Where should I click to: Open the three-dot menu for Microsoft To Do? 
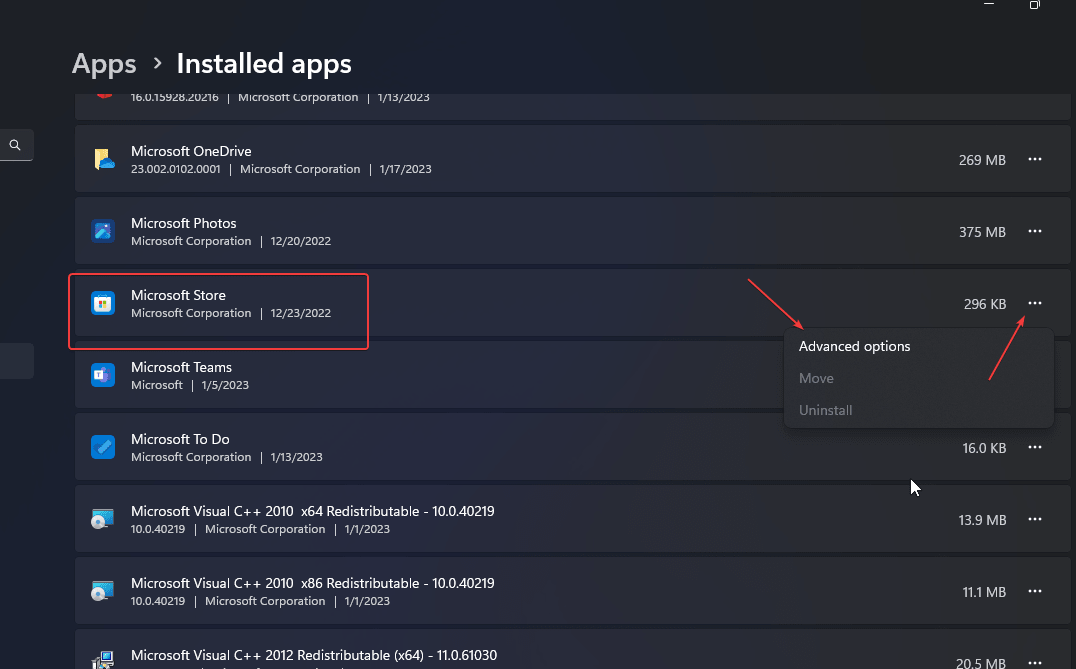click(x=1034, y=447)
